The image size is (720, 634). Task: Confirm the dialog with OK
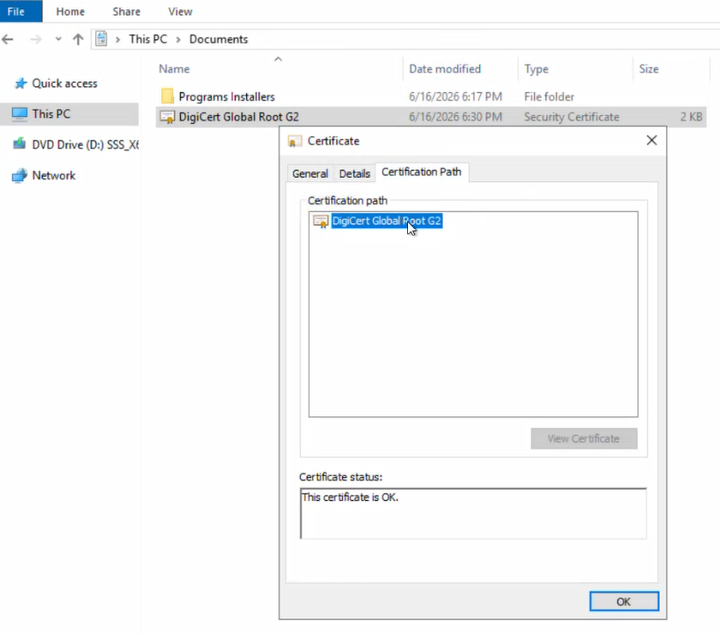[624, 601]
